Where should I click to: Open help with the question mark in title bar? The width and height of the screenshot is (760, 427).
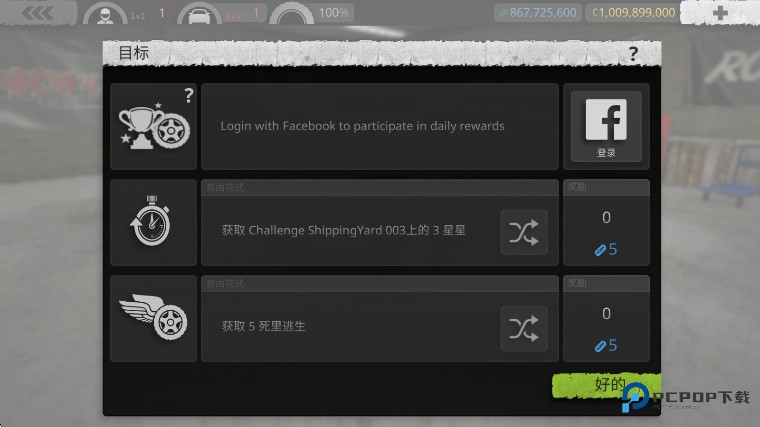tap(633, 53)
